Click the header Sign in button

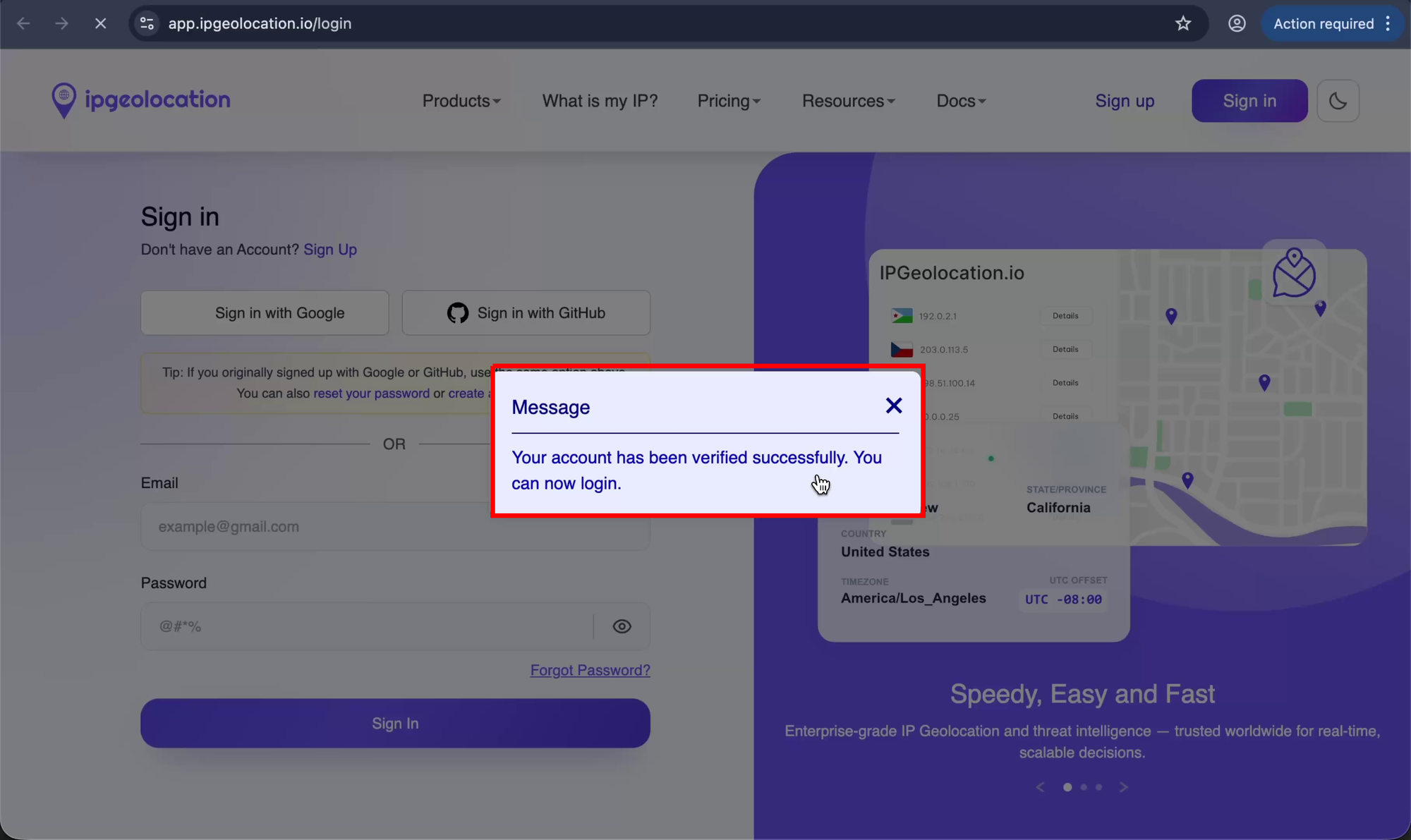click(1249, 101)
